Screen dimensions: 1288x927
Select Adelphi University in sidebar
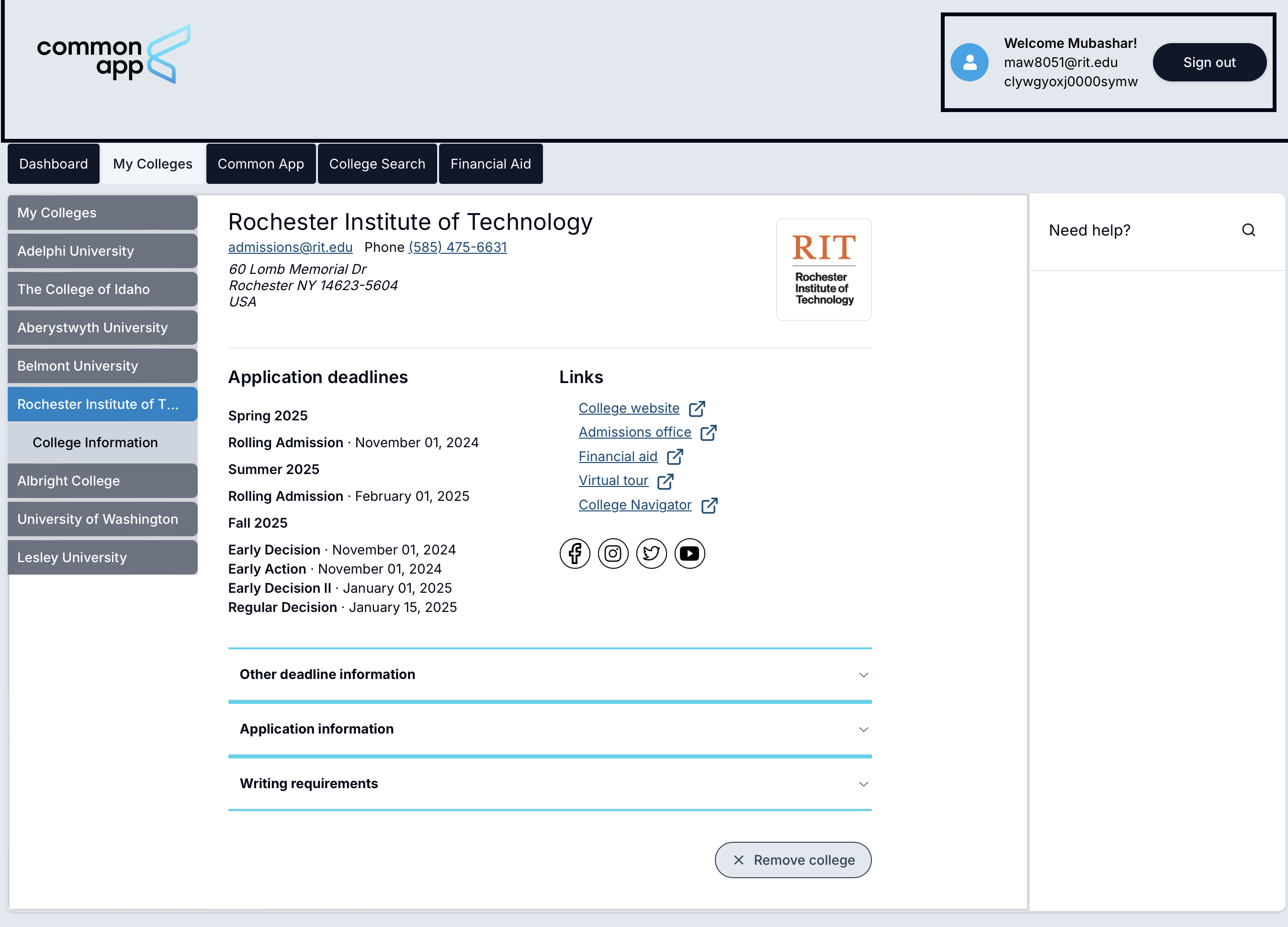[x=102, y=251]
